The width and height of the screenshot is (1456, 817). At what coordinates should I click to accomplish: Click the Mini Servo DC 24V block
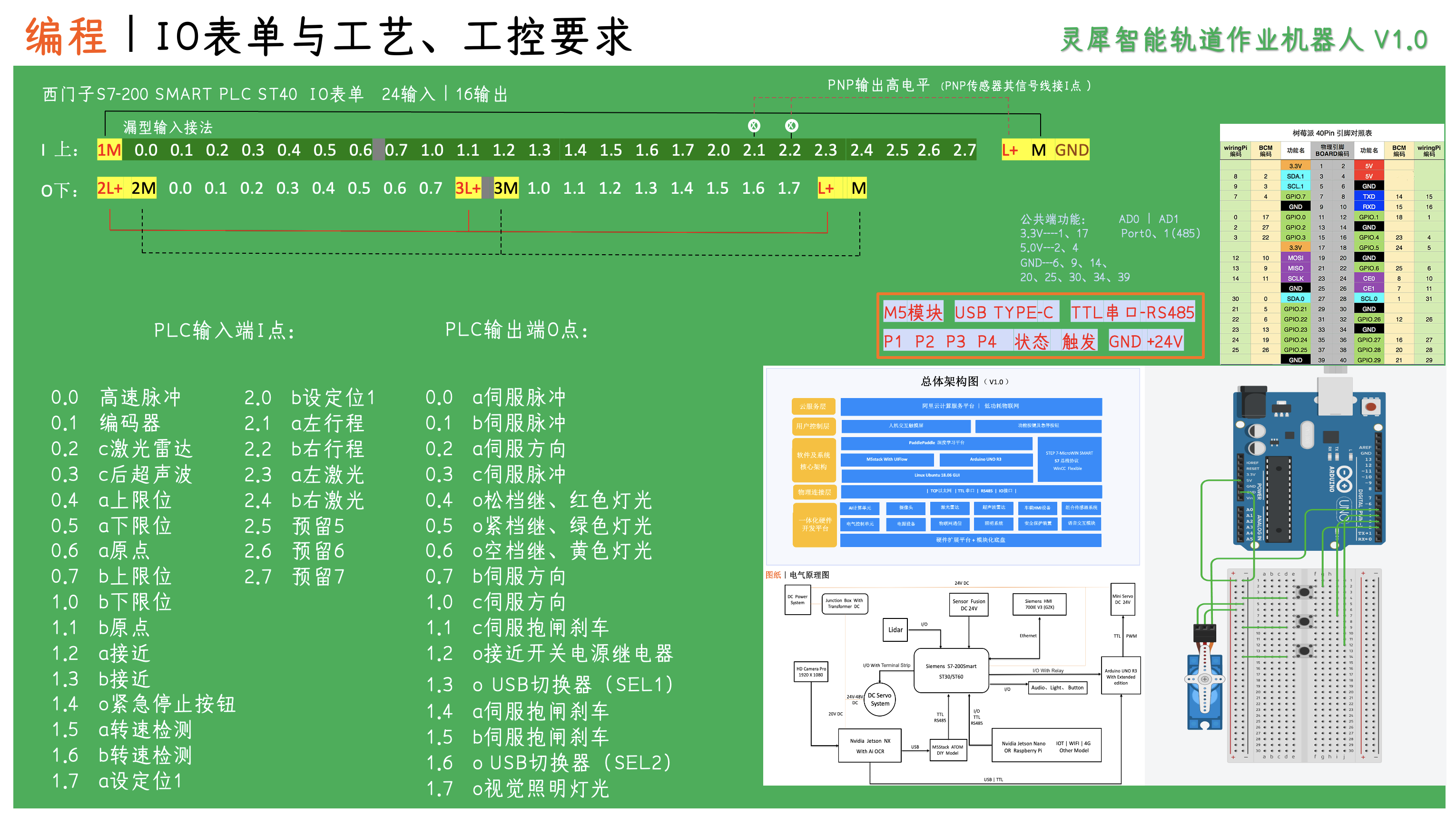[x=1122, y=599]
